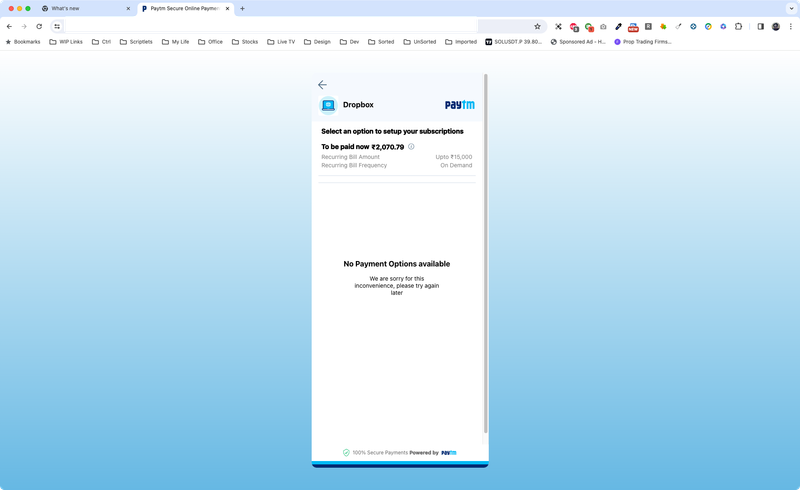Go back using the Paytm page back arrow
The image size is (800, 490).
[x=322, y=85]
